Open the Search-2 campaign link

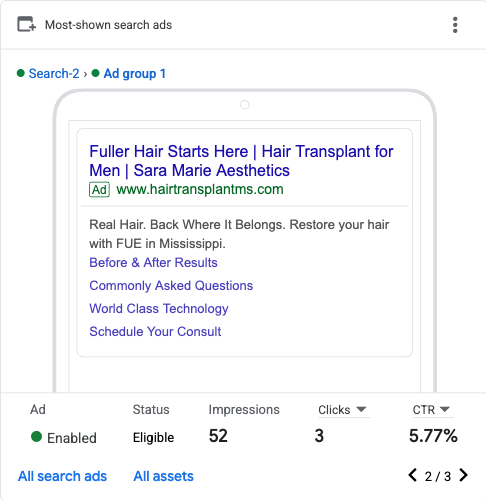[54, 73]
